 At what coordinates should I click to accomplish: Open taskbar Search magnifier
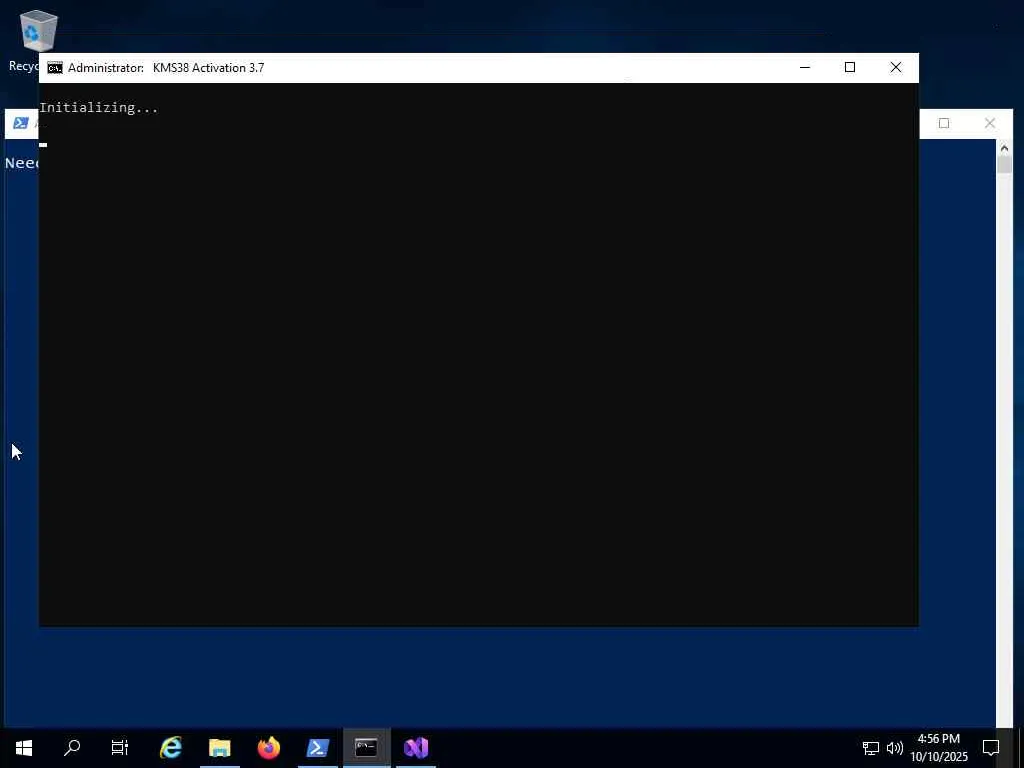click(x=72, y=748)
